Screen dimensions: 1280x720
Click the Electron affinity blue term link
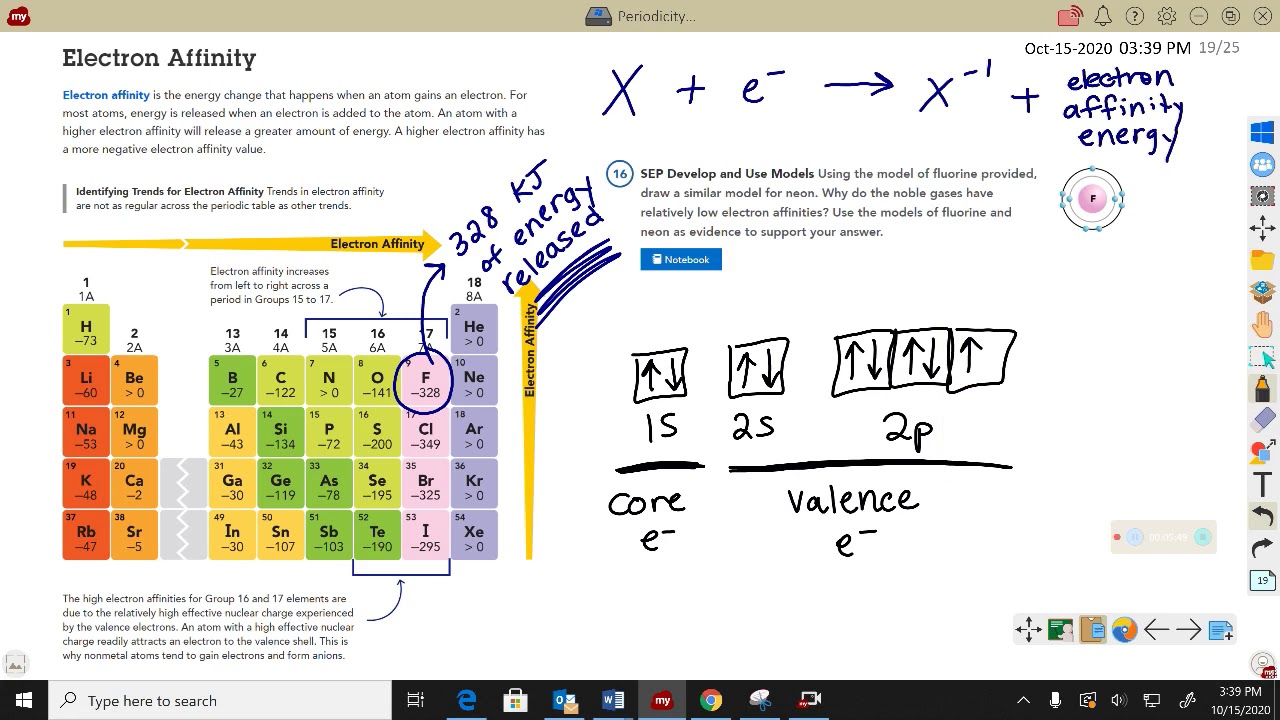(106, 95)
